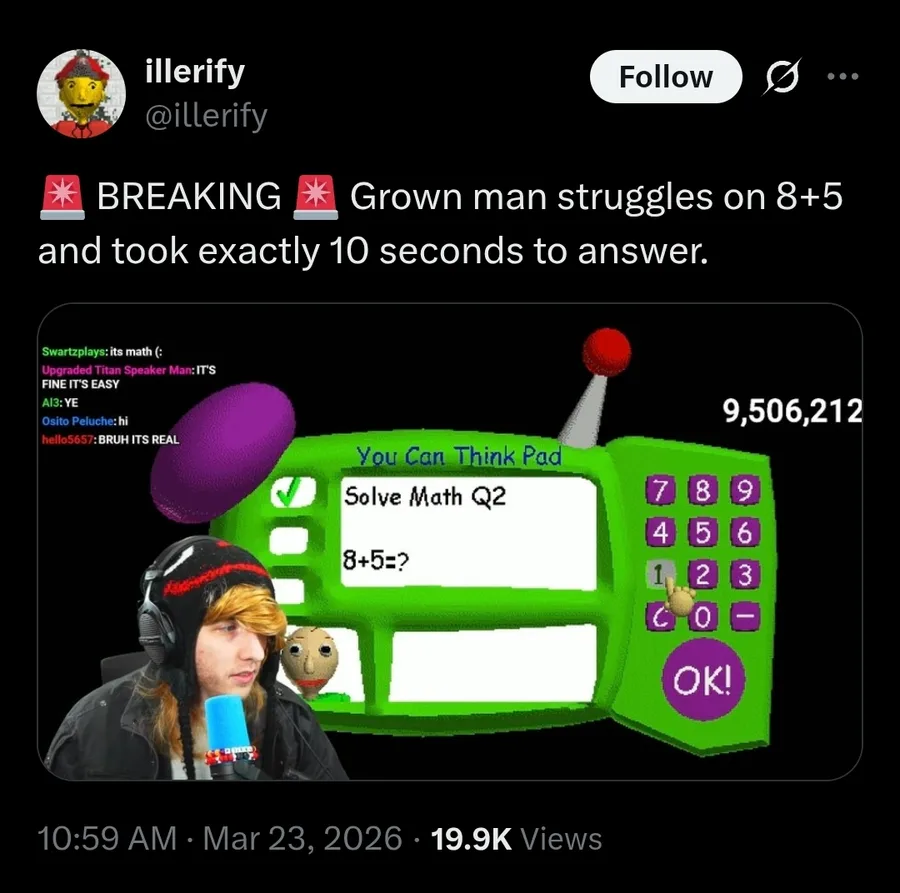This screenshot has height=893, width=900.
Task: Click the purple OK! button
Action: [x=703, y=680]
